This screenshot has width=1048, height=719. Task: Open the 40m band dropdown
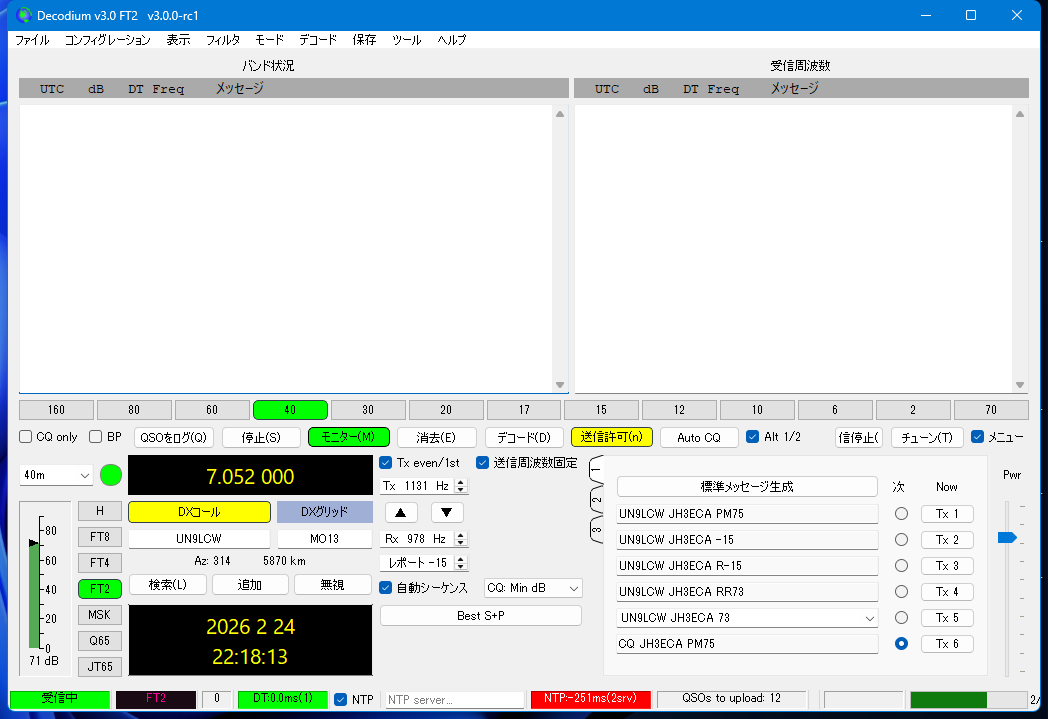pyautogui.click(x=56, y=476)
